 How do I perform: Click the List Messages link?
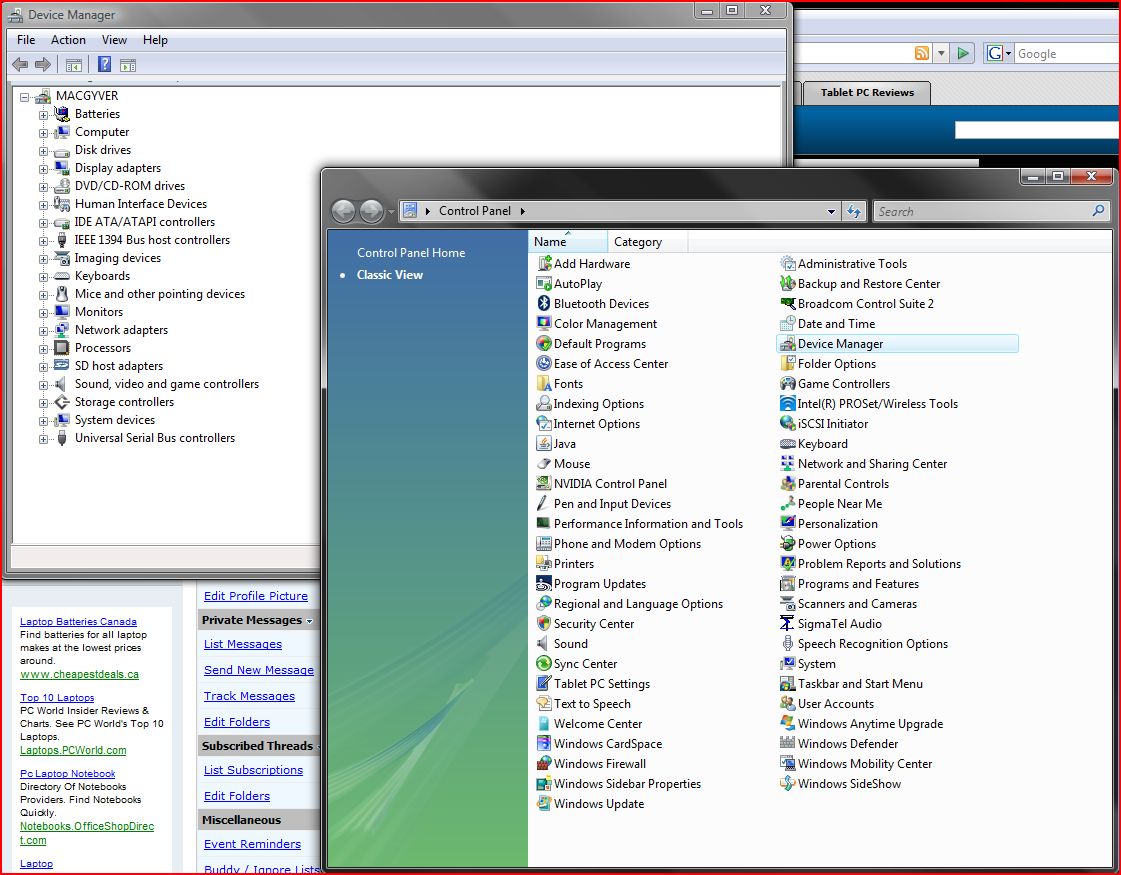(242, 644)
